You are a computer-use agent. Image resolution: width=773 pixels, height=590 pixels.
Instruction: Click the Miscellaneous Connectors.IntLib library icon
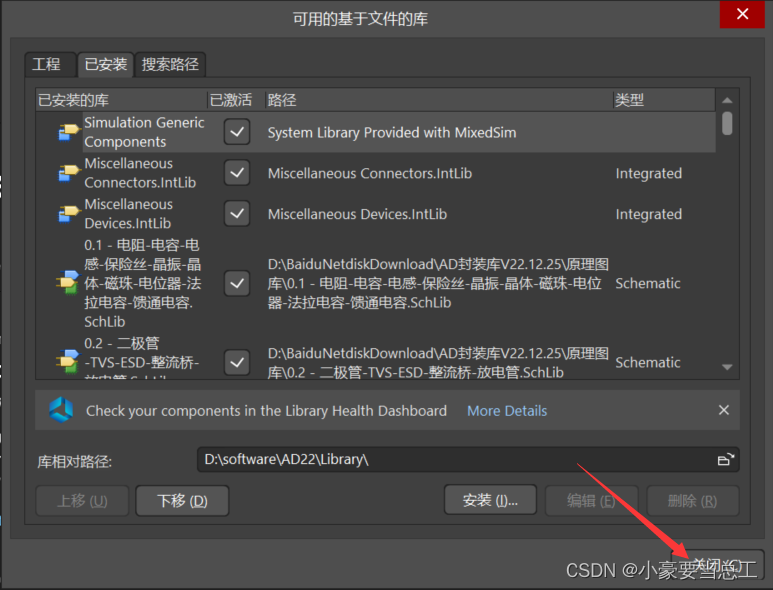(x=68, y=173)
